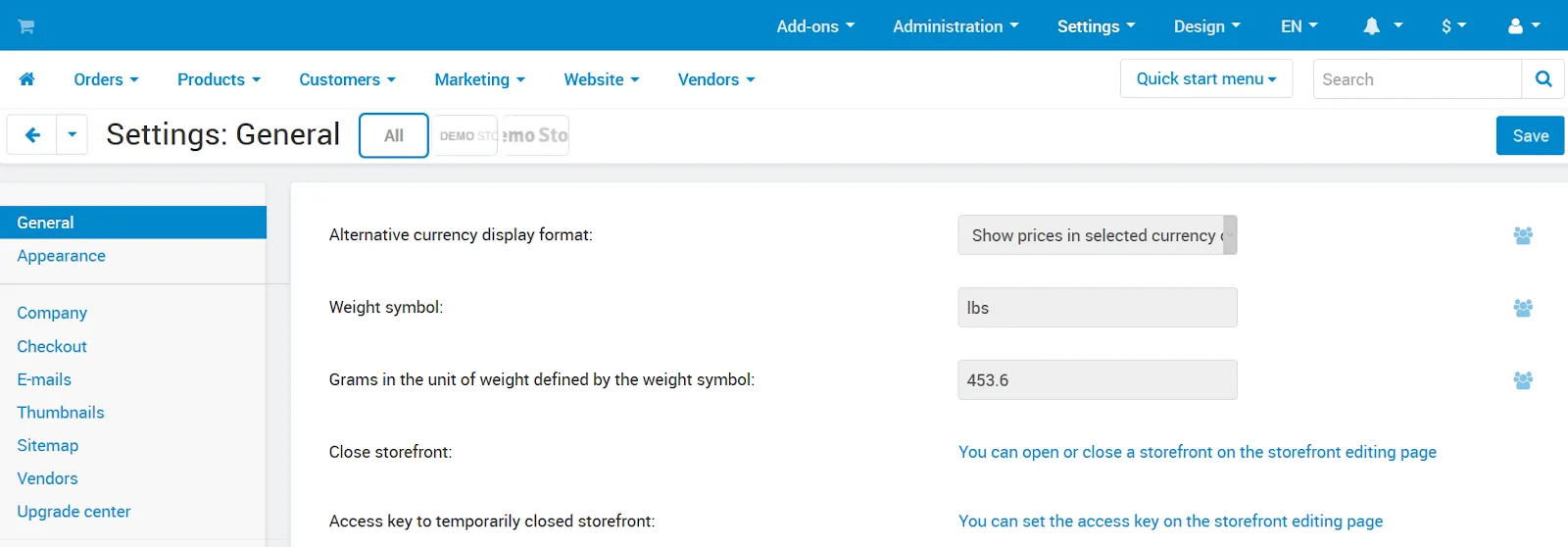
Task: Click storefront icon beside Grams in unit
Action: click(x=1523, y=380)
